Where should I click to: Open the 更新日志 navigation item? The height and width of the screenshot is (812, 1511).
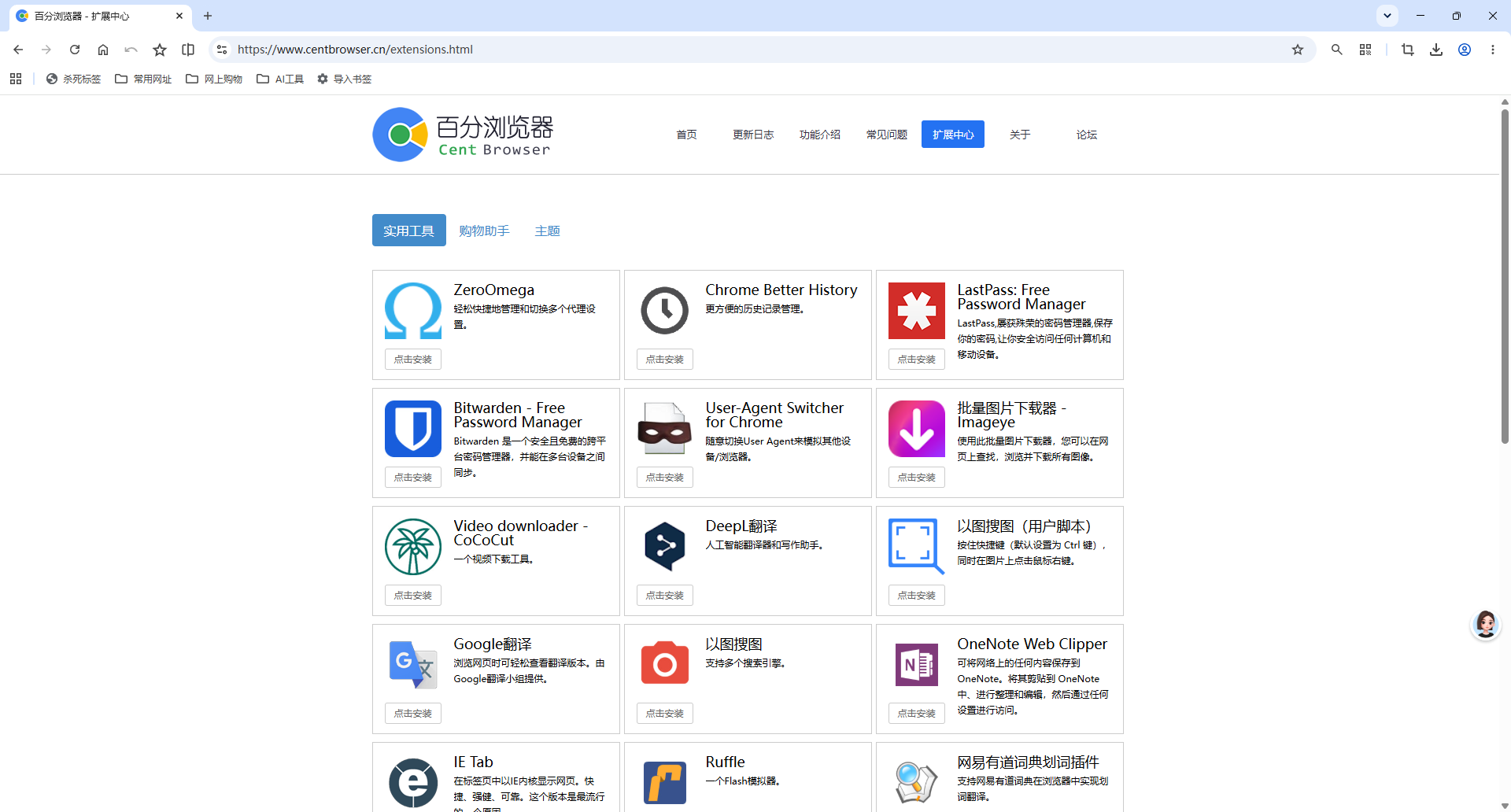753,135
